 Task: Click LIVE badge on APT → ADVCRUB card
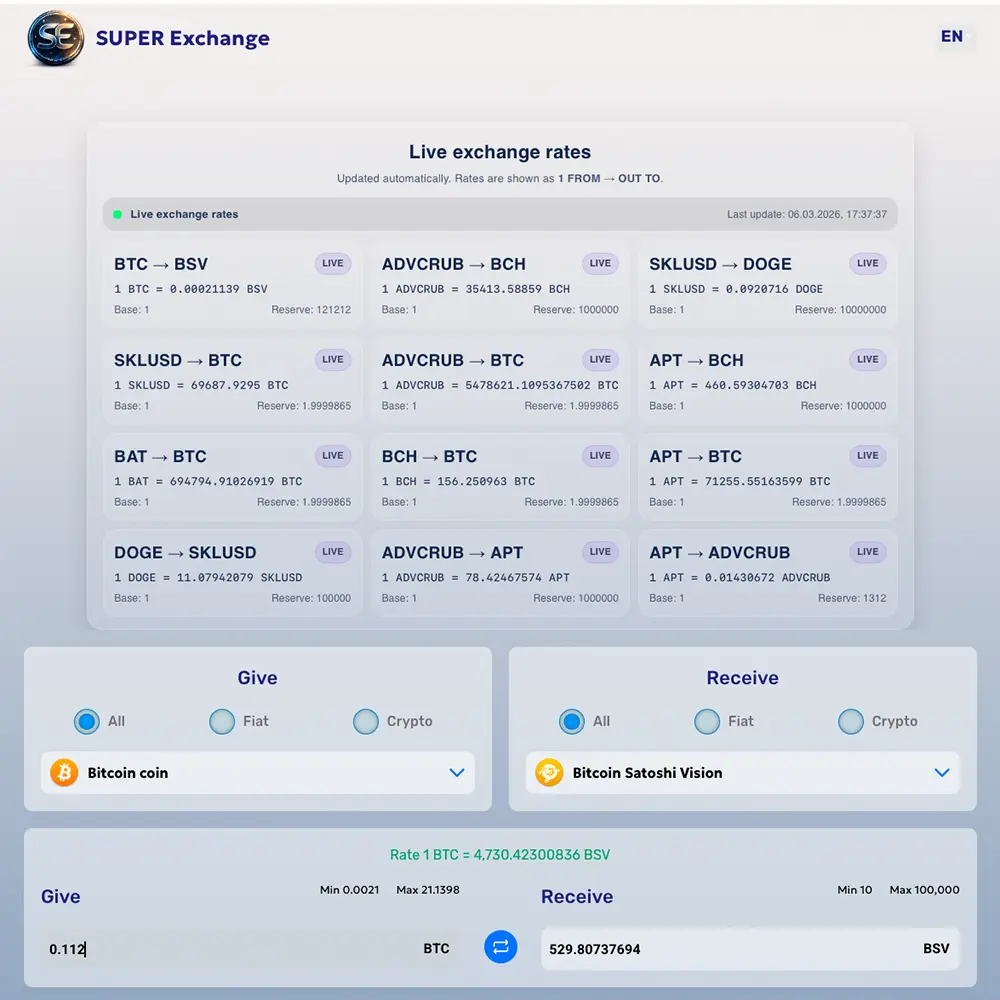[x=867, y=552]
